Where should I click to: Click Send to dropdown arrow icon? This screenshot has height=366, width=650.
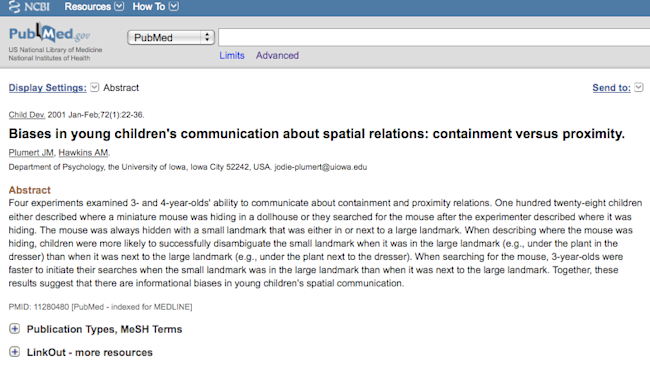[639, 87]
